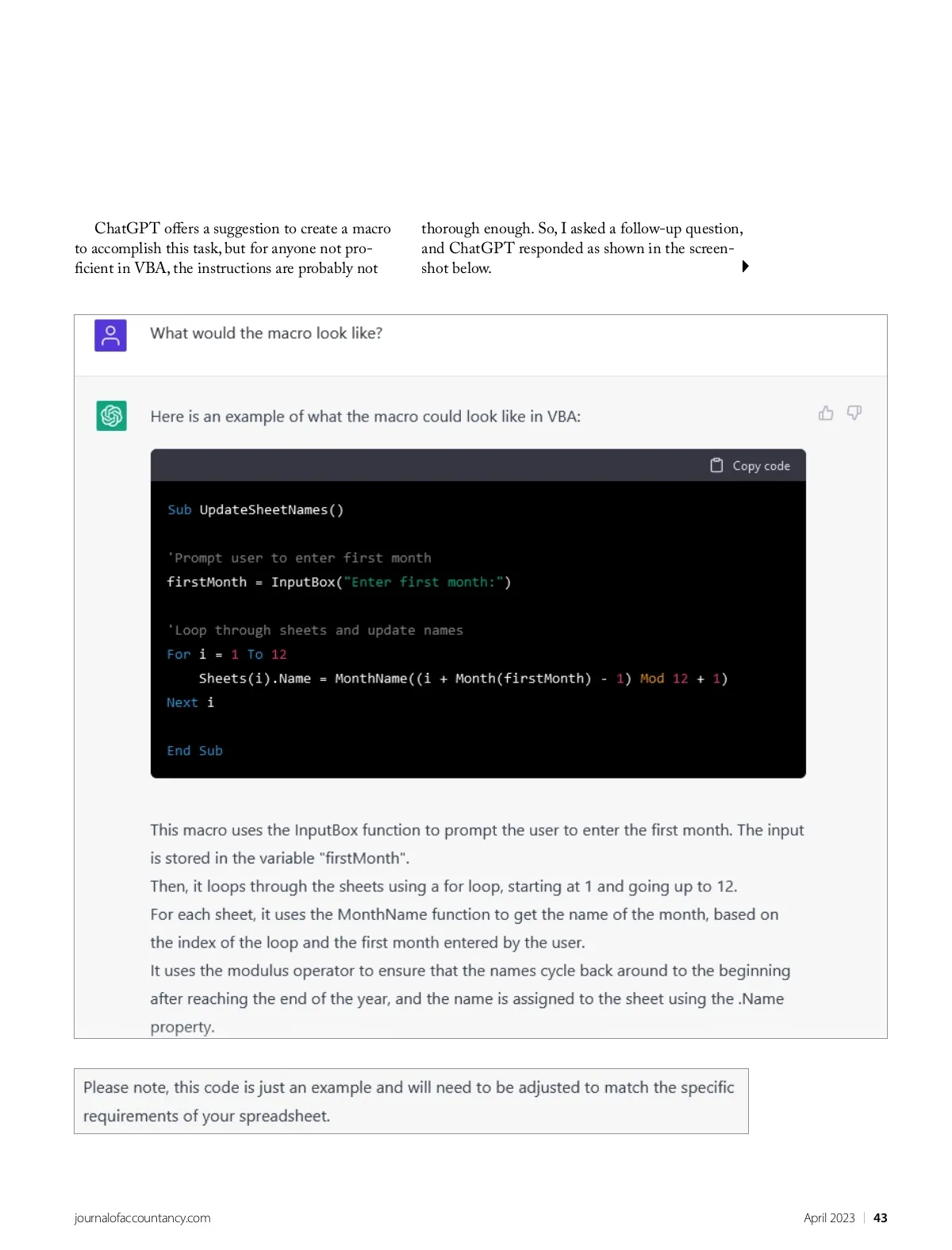Screen dimensions: 952x1250
Task: Click the "April 2023" footer date
Action: pyautogui.click(x=829, y=1217)
